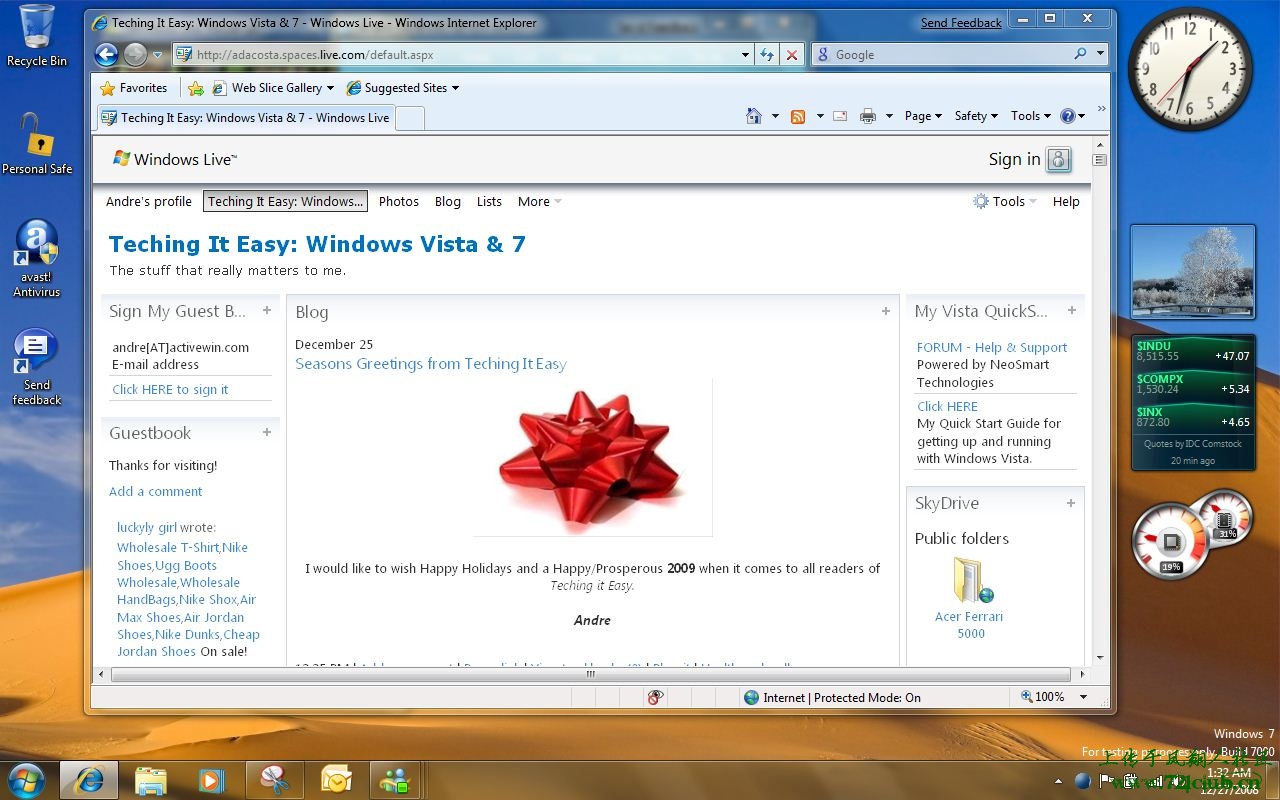1280x800 pixels.
Task: Click the Add to Favorites Bar icon
Action: [196, 88]
